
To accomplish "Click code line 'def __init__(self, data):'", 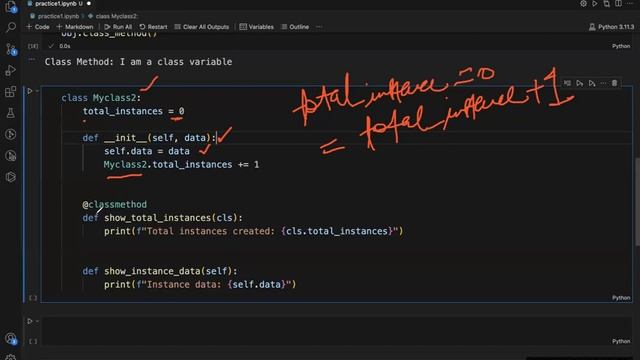I will 149,138.
